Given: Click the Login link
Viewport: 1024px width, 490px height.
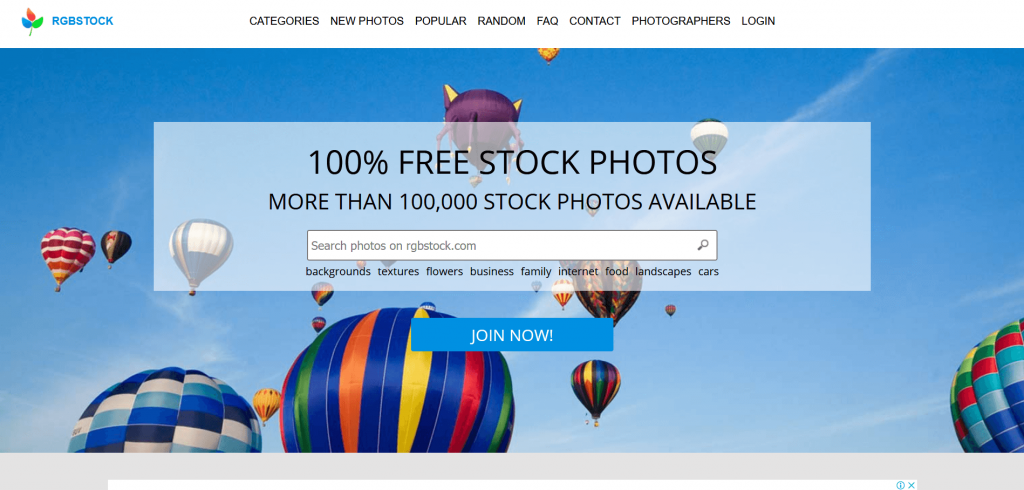Looking at the screenshot, I should click(758, 21).
